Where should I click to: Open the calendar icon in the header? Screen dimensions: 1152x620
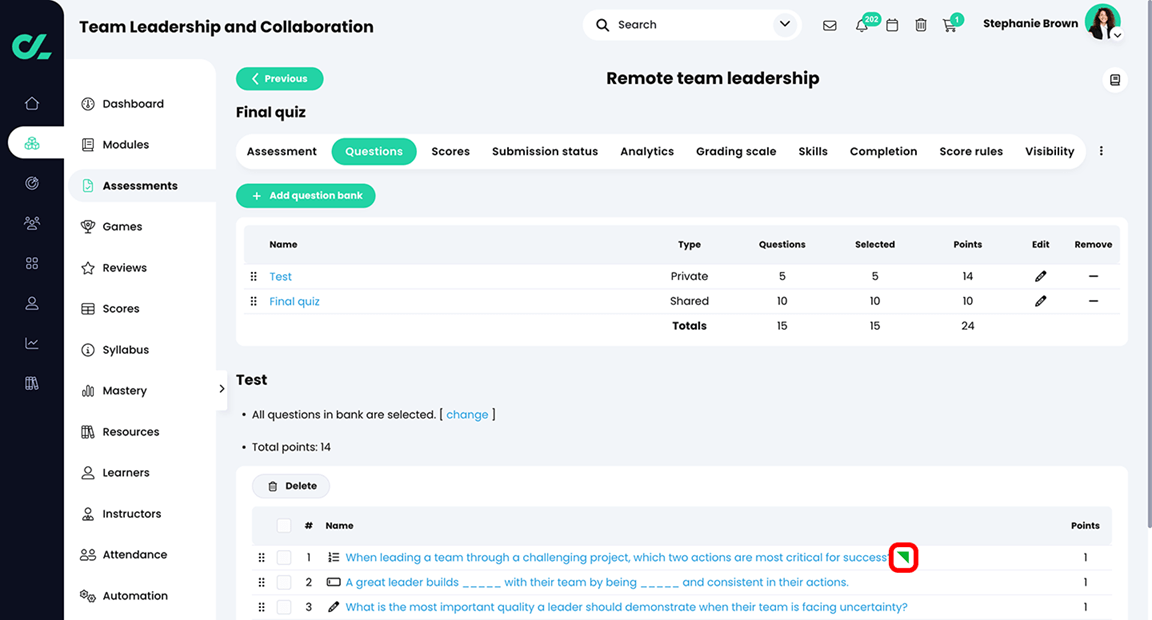click(892, 25)
